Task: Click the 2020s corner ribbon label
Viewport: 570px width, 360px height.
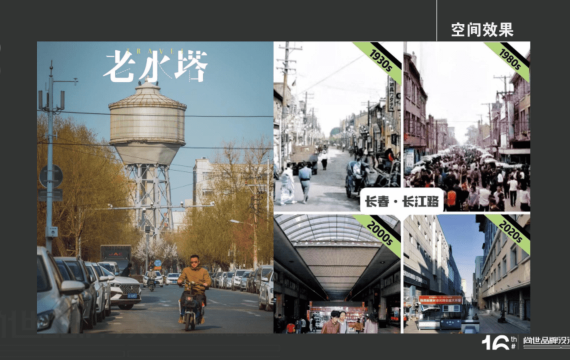Action: (x=510, y=232)
